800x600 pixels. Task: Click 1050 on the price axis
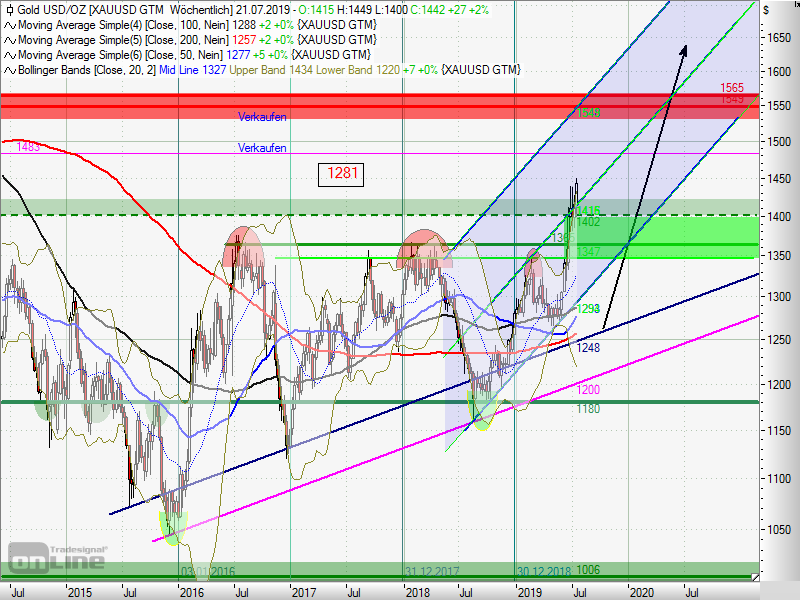pyautogui.click(x=778, y=530)
